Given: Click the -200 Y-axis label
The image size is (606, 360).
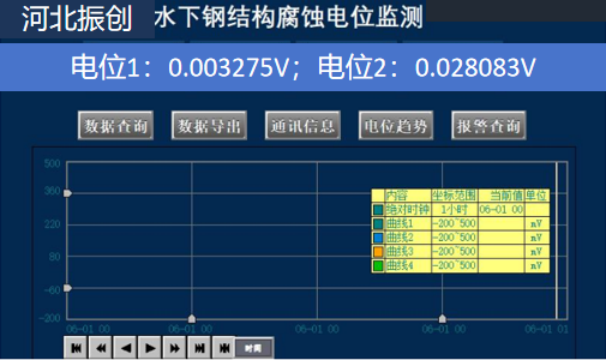Looking at the screenshot, I should coord(49,318).
